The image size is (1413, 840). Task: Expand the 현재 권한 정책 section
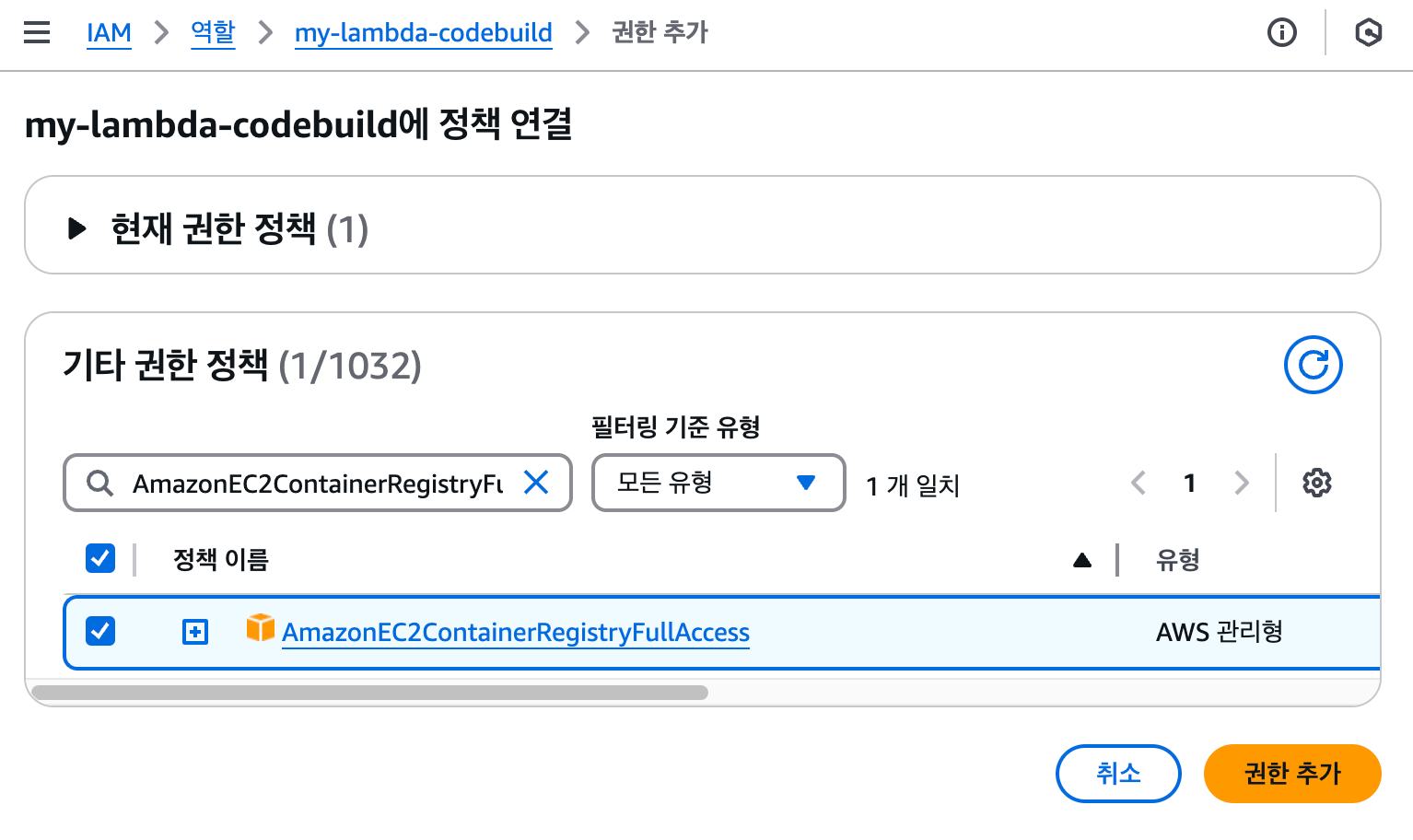(77, 228)
